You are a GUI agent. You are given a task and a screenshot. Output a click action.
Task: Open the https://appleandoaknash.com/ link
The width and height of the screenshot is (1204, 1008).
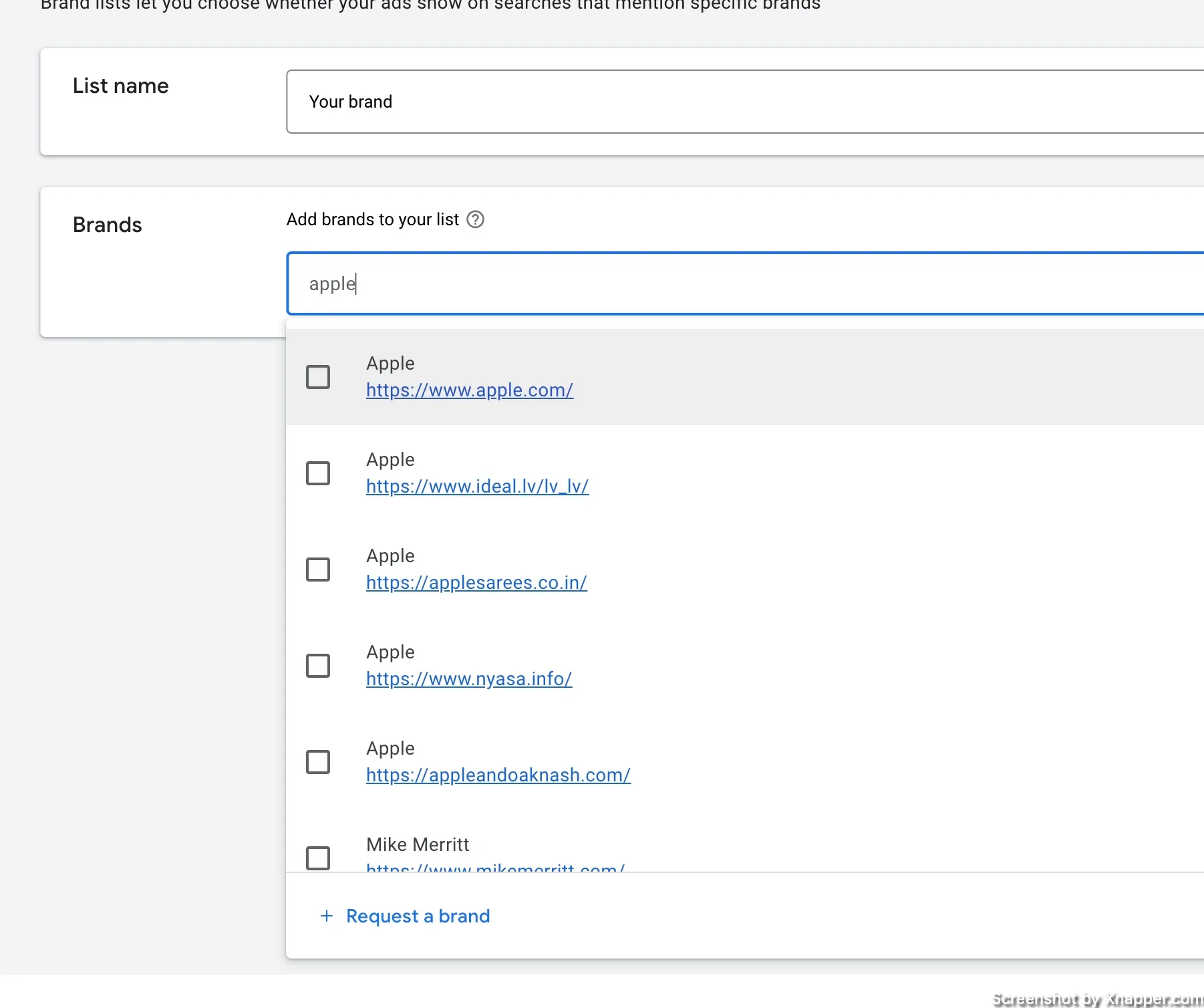pos(498,775)
